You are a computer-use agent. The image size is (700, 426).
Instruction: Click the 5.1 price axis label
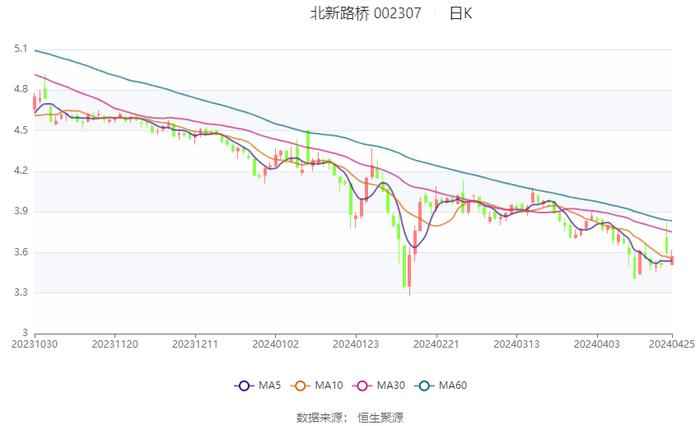21,49
